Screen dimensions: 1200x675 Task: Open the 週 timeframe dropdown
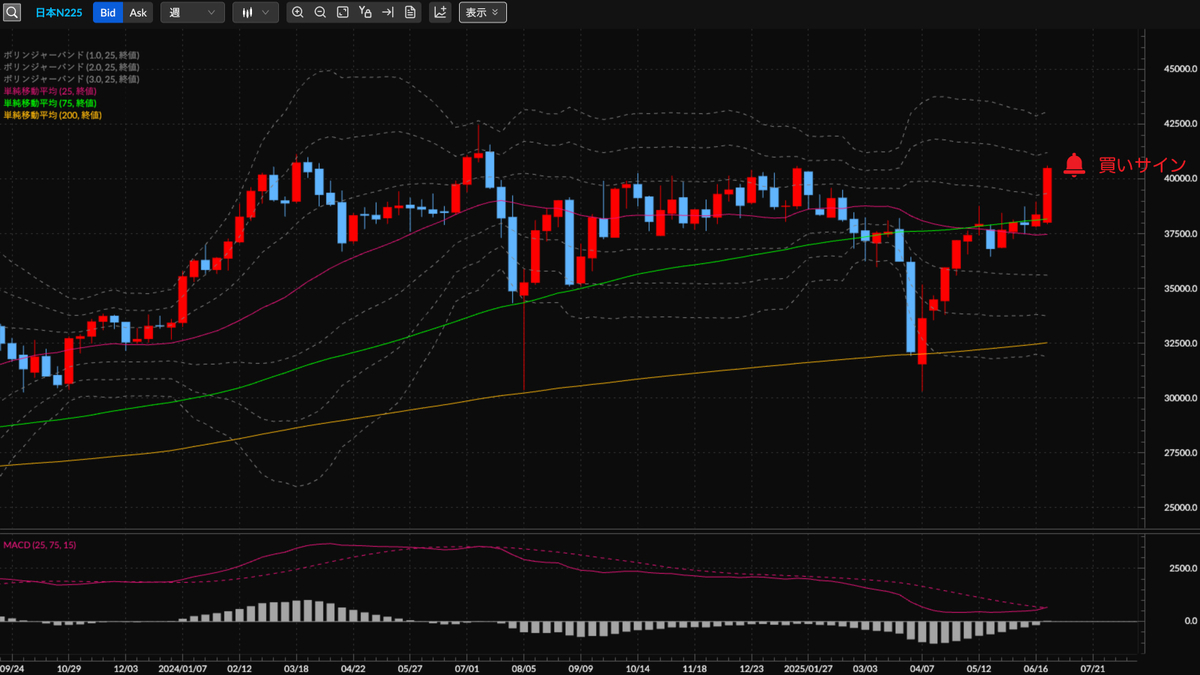192,13
